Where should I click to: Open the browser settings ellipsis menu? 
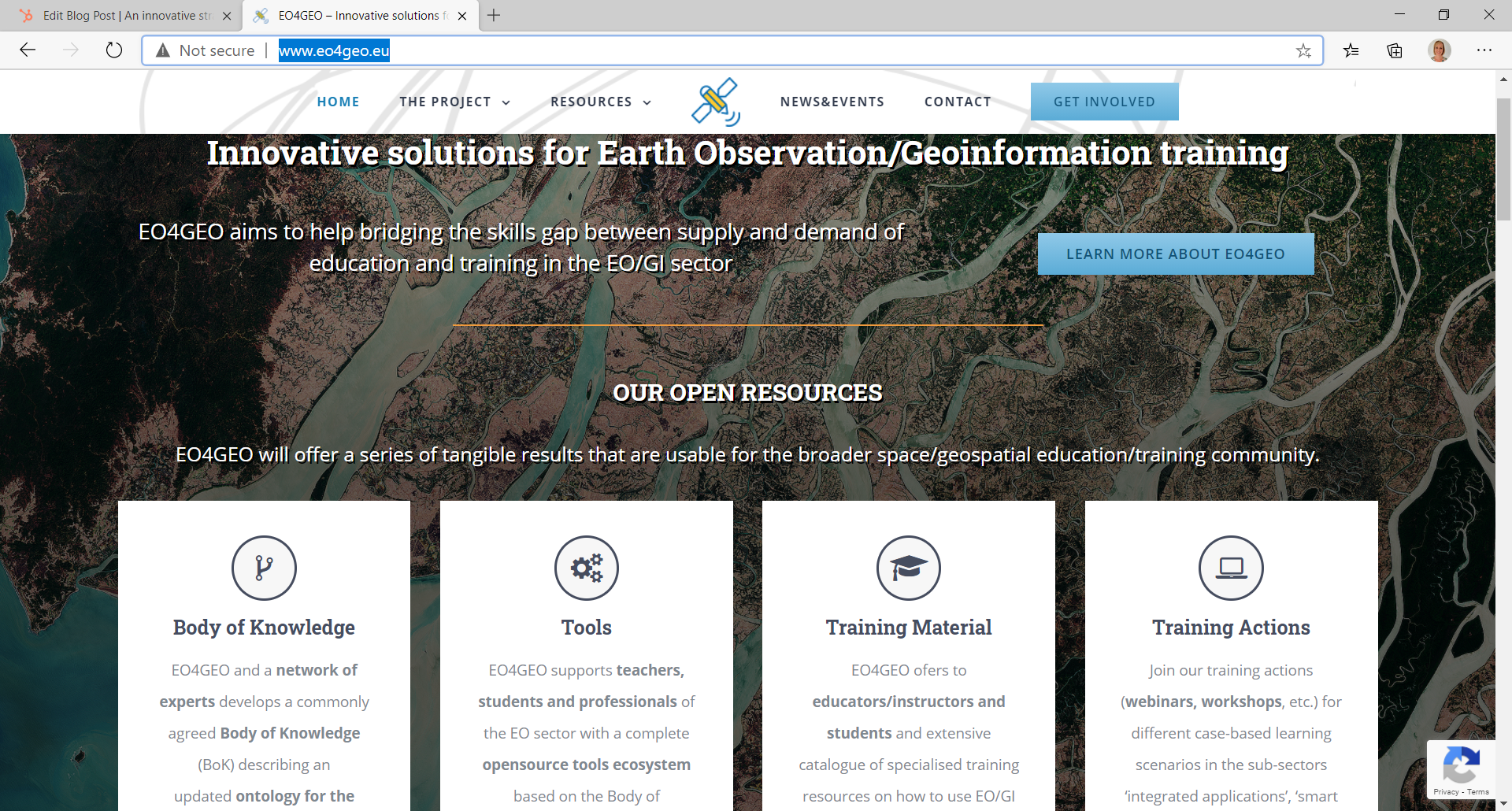point(1484,50)
